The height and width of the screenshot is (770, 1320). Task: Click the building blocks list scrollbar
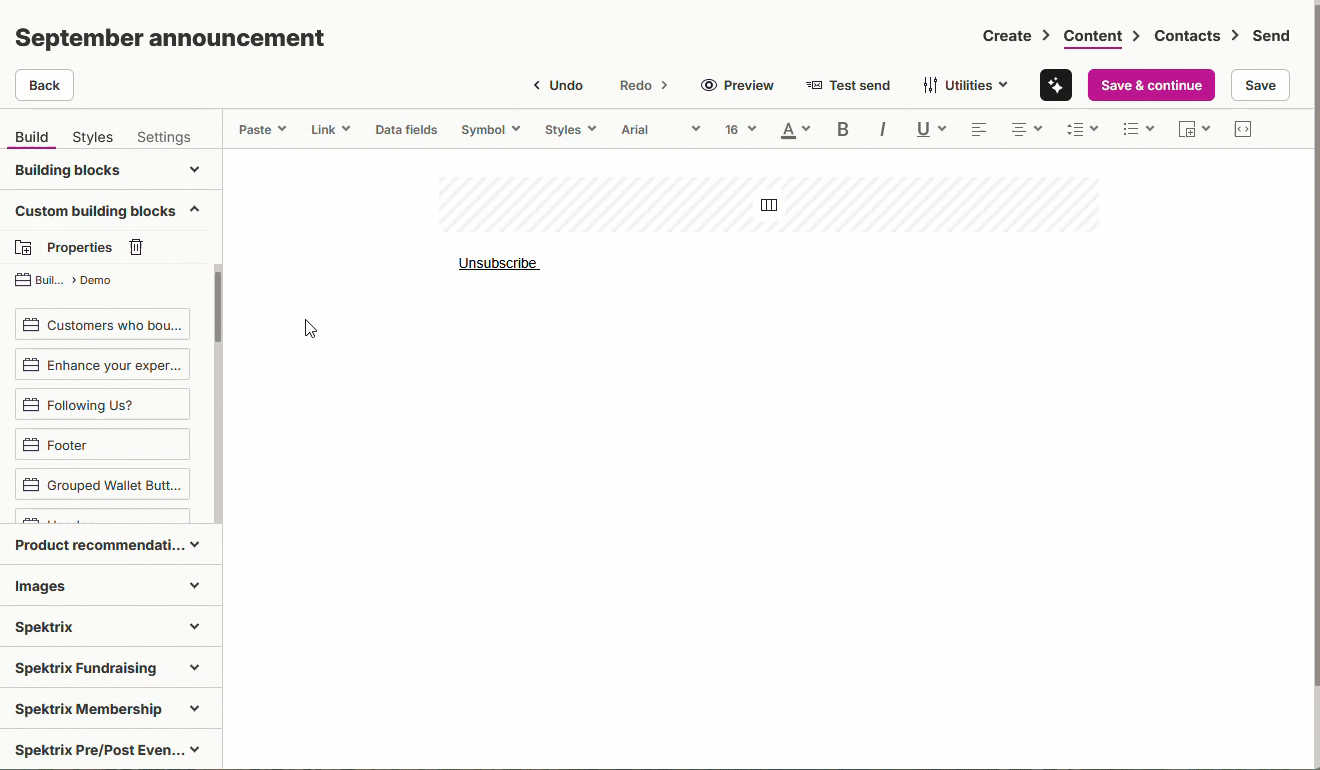218,306
